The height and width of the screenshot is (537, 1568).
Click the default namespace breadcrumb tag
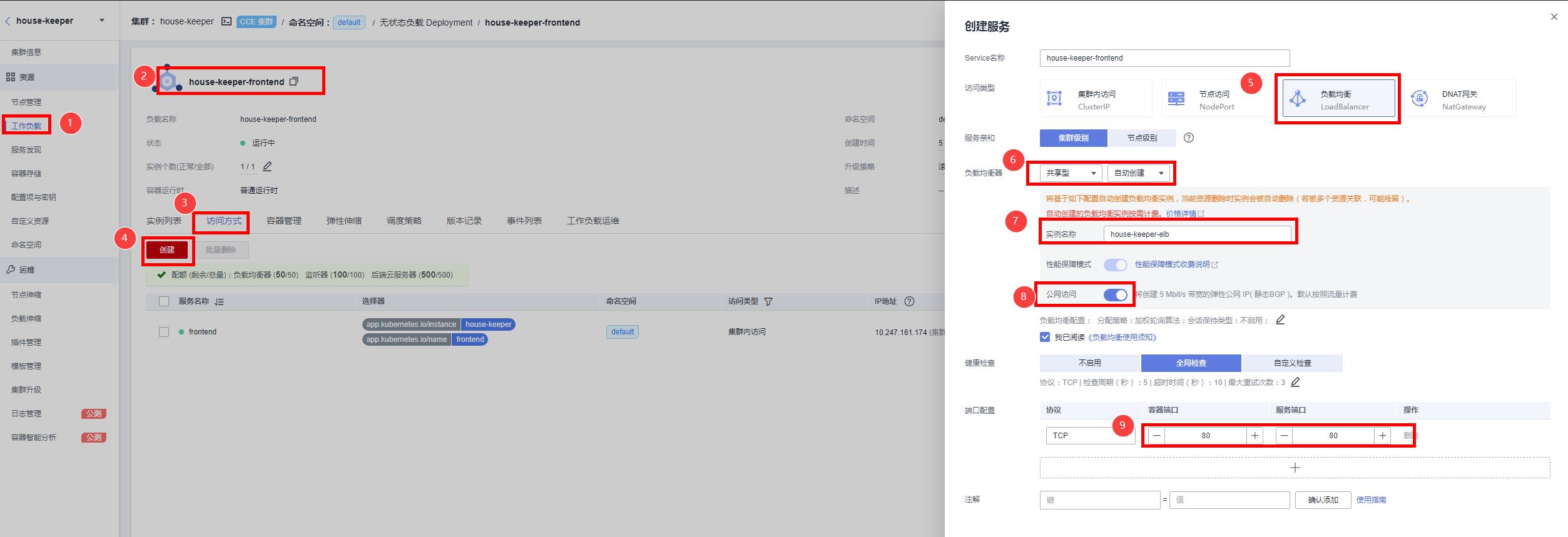tap(349, 23)
